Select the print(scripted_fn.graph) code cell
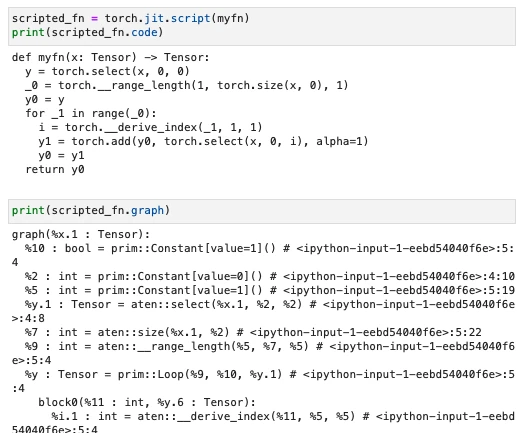 point(262,211)
